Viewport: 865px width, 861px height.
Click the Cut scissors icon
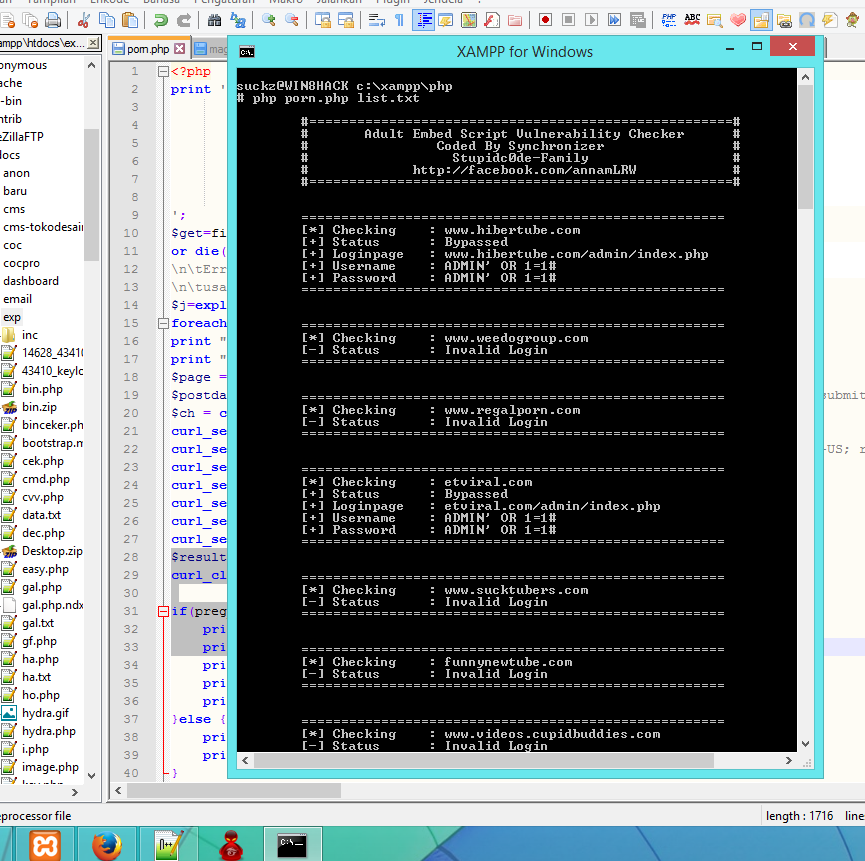click(84, 21)
